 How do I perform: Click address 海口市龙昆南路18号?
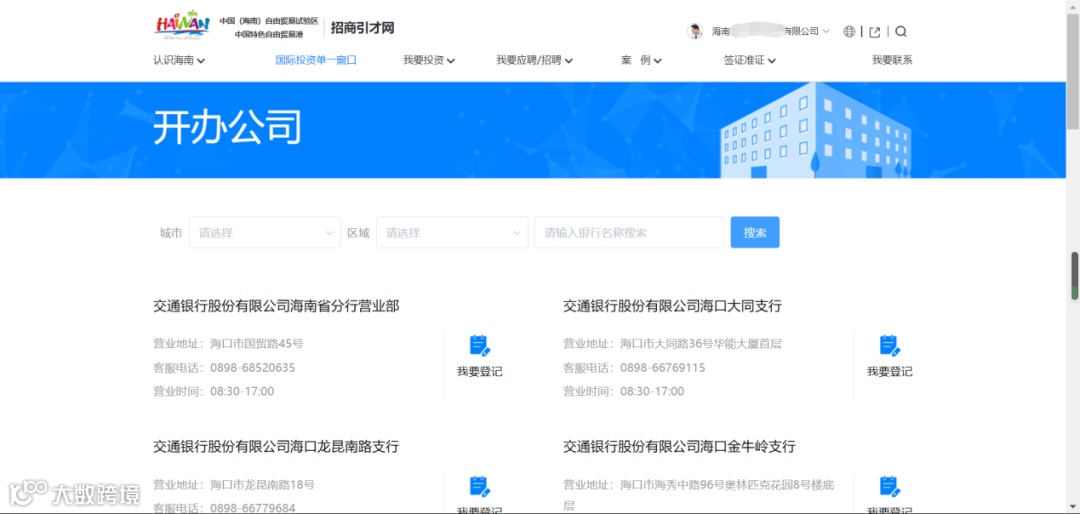(x=262, y=485)
